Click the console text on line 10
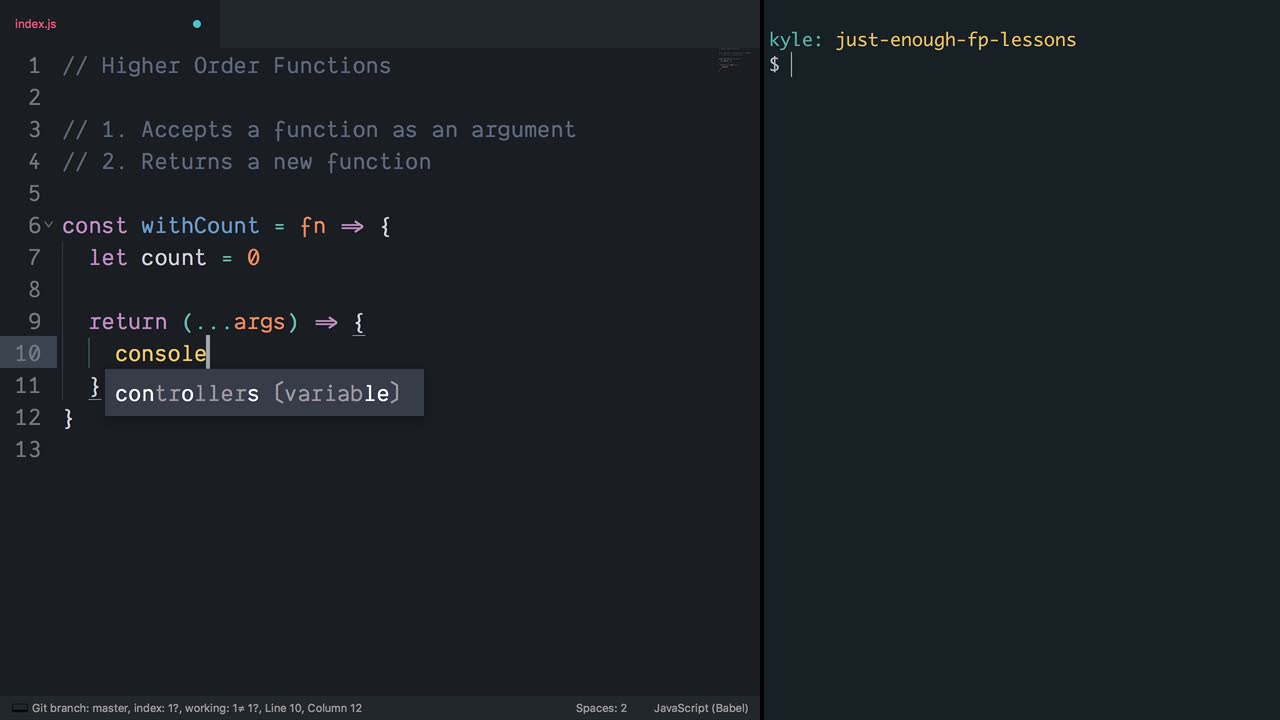 (160, 353)
